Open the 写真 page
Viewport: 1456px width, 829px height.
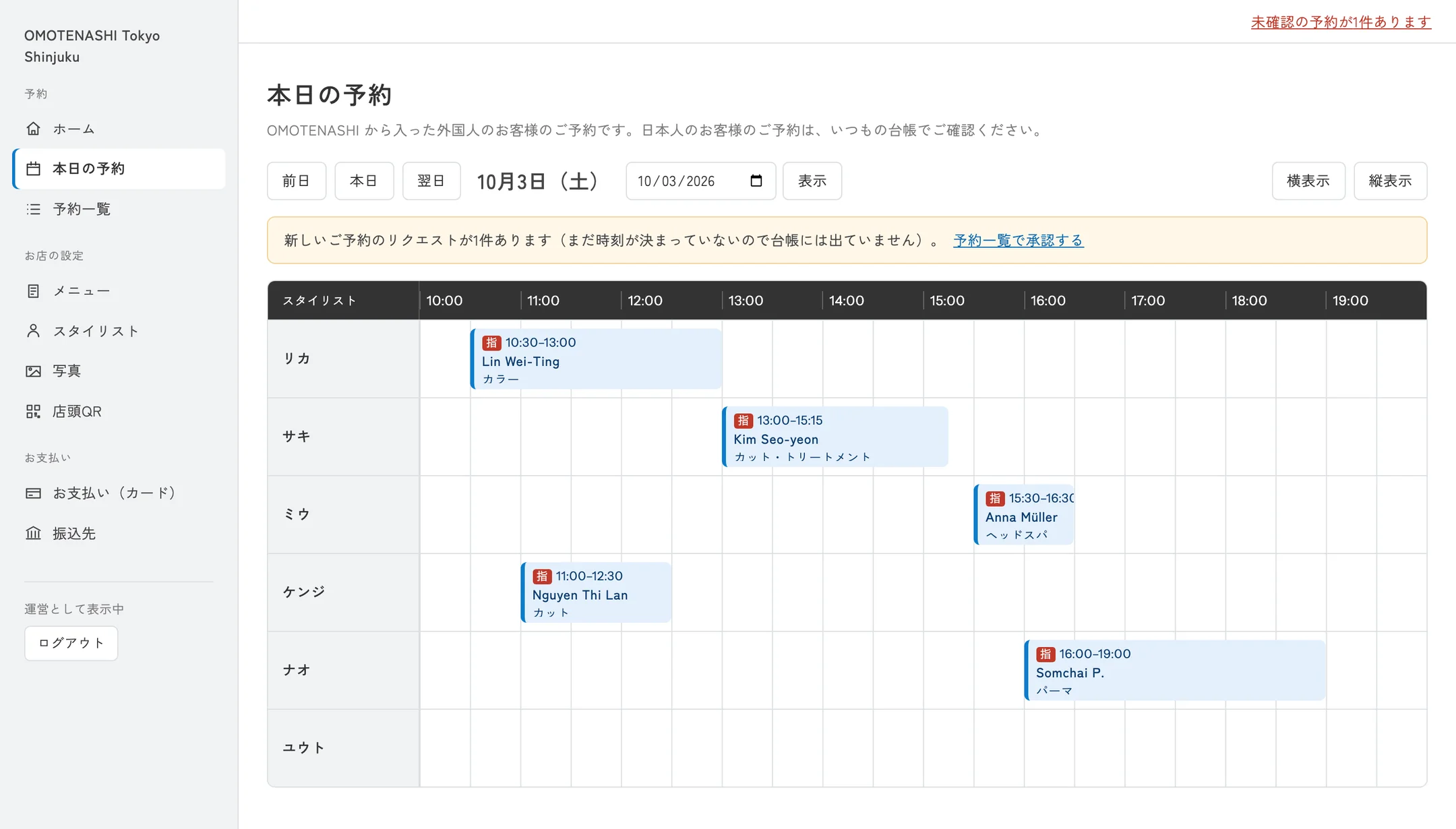click(119, 371)
